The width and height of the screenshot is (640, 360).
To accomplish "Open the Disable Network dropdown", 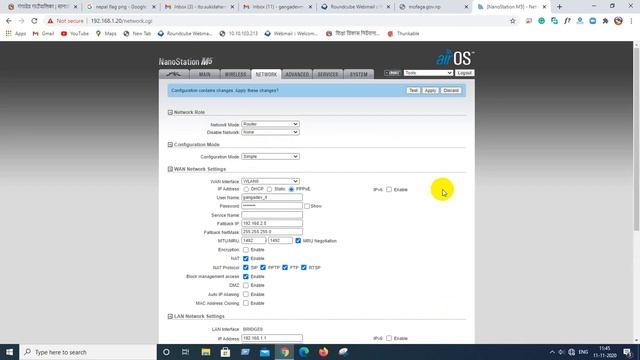I will 270,132.
